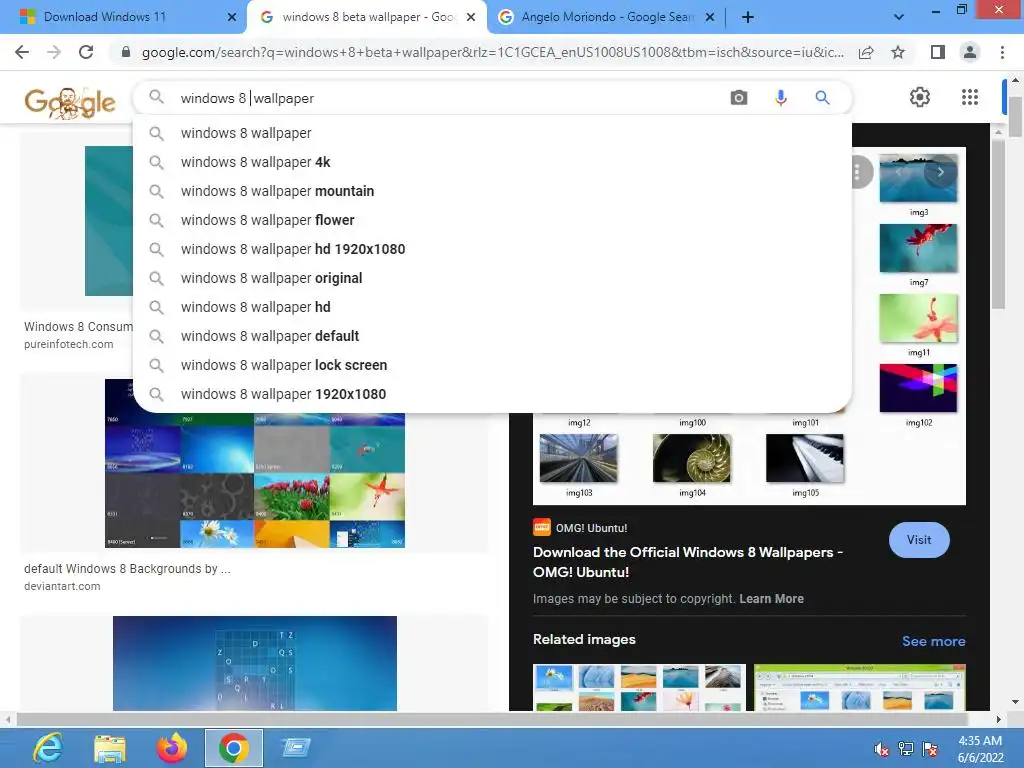This screenshot has width=1024, height=768.
Task: Open the Google apps grid
Action: [970, 97]
